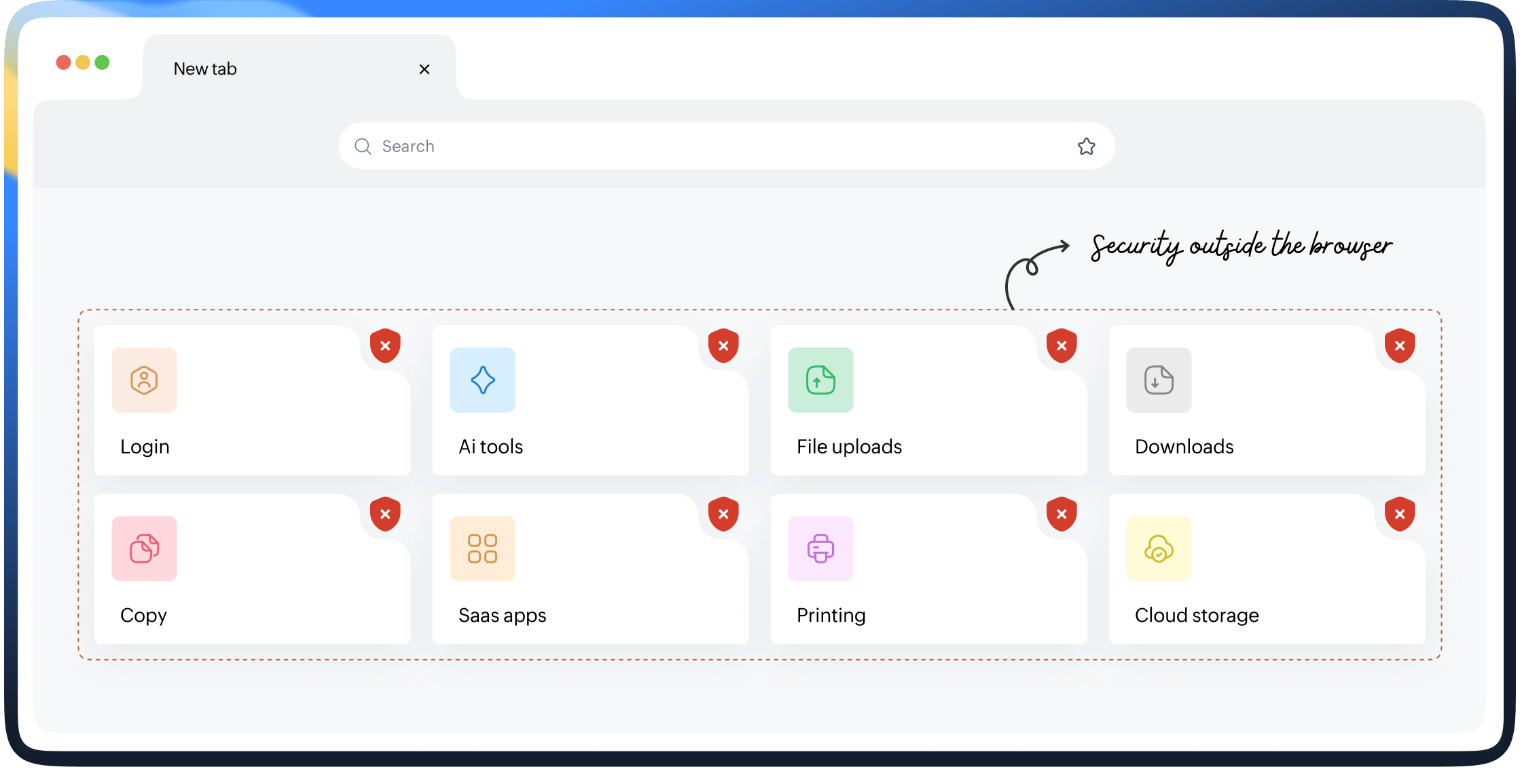Click red shield badge on Printing card

tap(1062, 515)
